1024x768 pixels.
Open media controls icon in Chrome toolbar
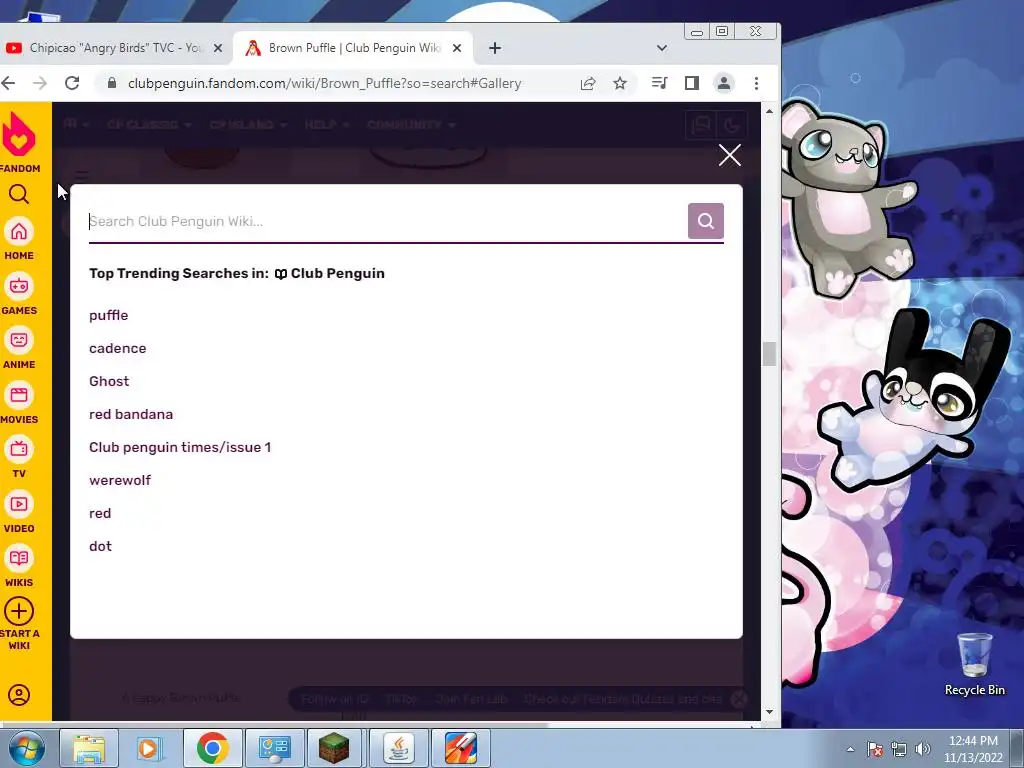[x=660, y=83]
